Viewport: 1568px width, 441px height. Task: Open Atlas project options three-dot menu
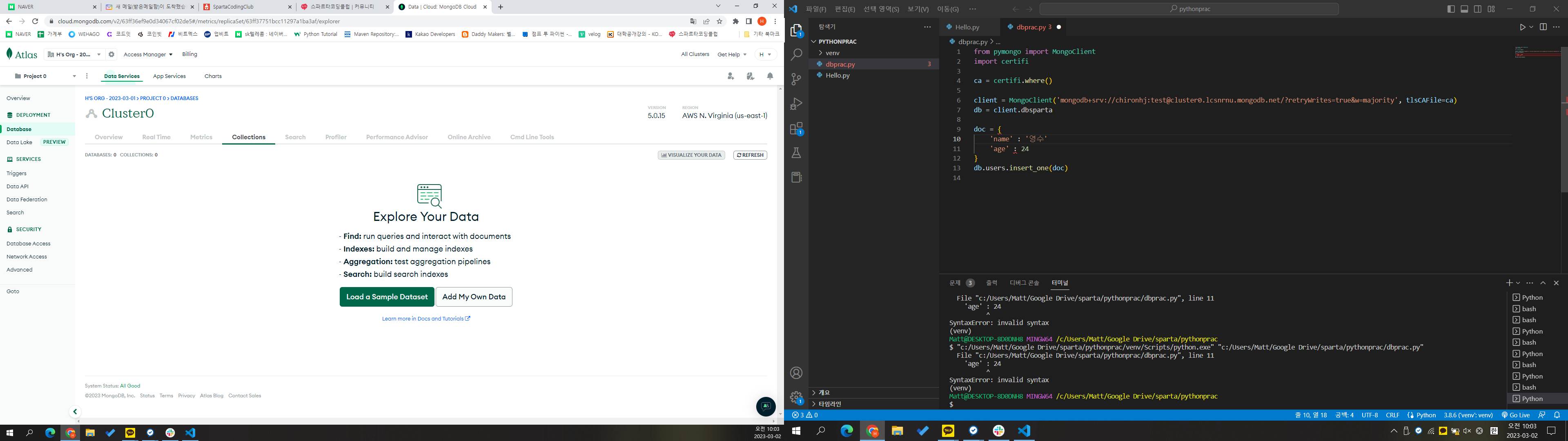(x=87, y=76)
